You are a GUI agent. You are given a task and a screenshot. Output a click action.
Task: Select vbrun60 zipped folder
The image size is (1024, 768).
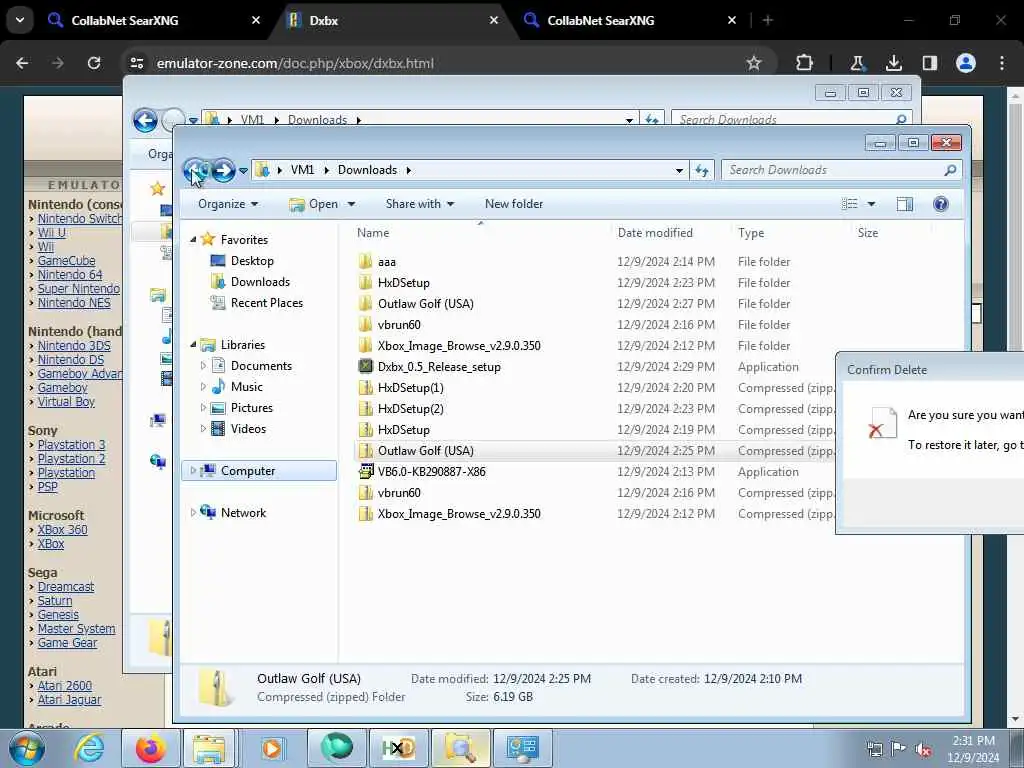point(398,492)
